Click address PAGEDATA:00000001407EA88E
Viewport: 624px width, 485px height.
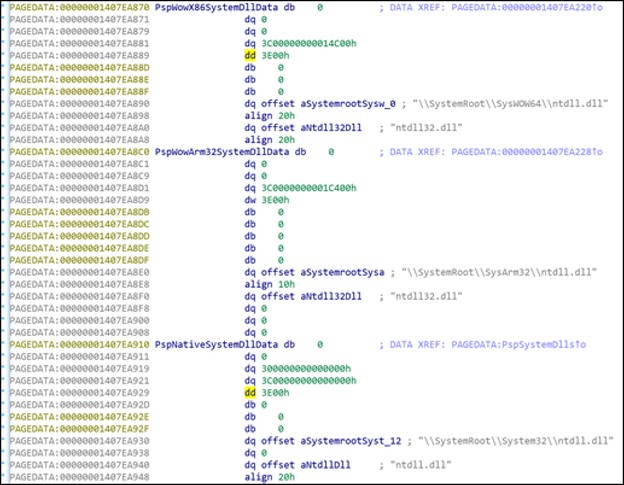80,80
